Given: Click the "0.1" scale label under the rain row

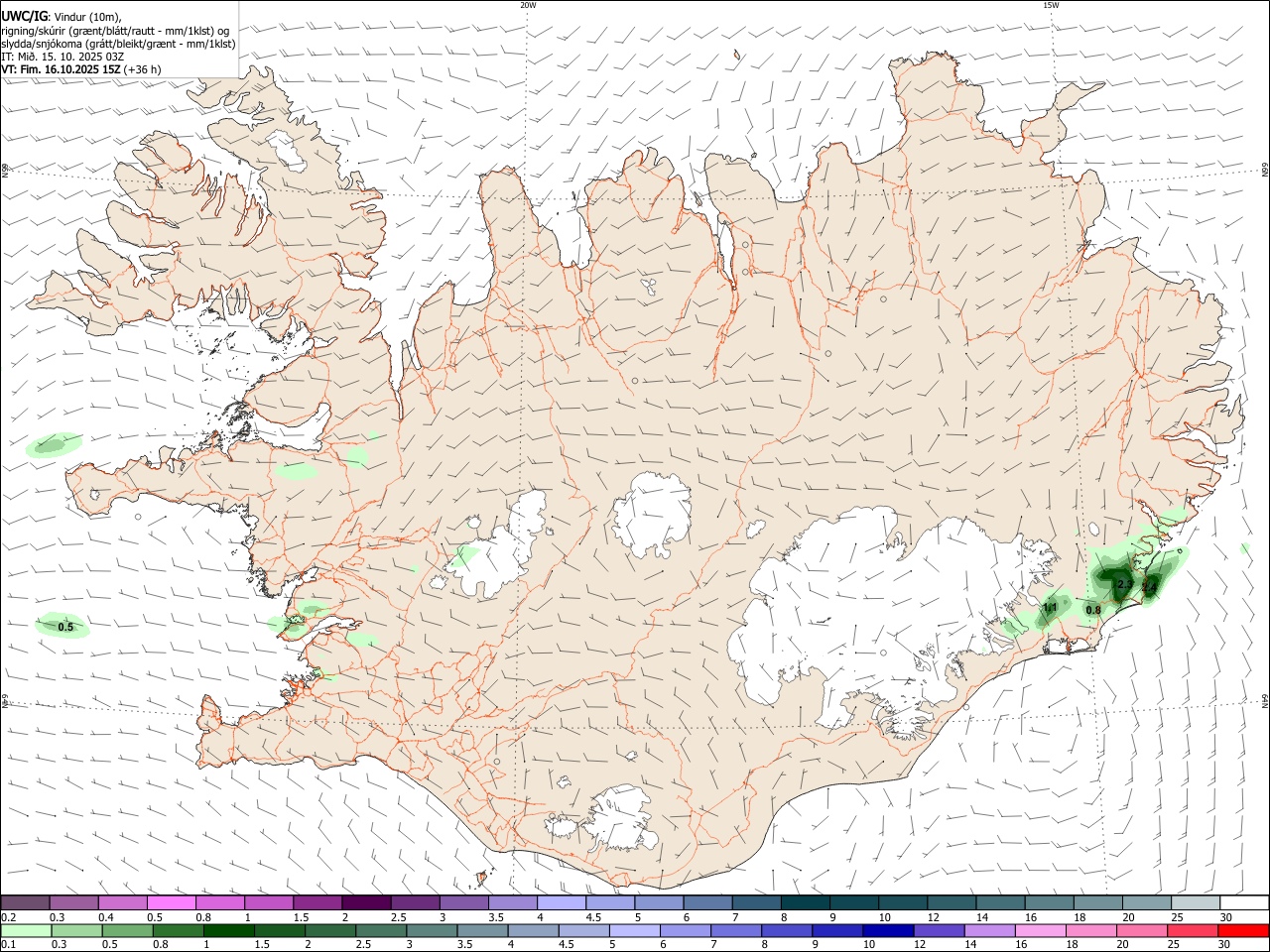Looking at the screenshot, I should 8,945.
